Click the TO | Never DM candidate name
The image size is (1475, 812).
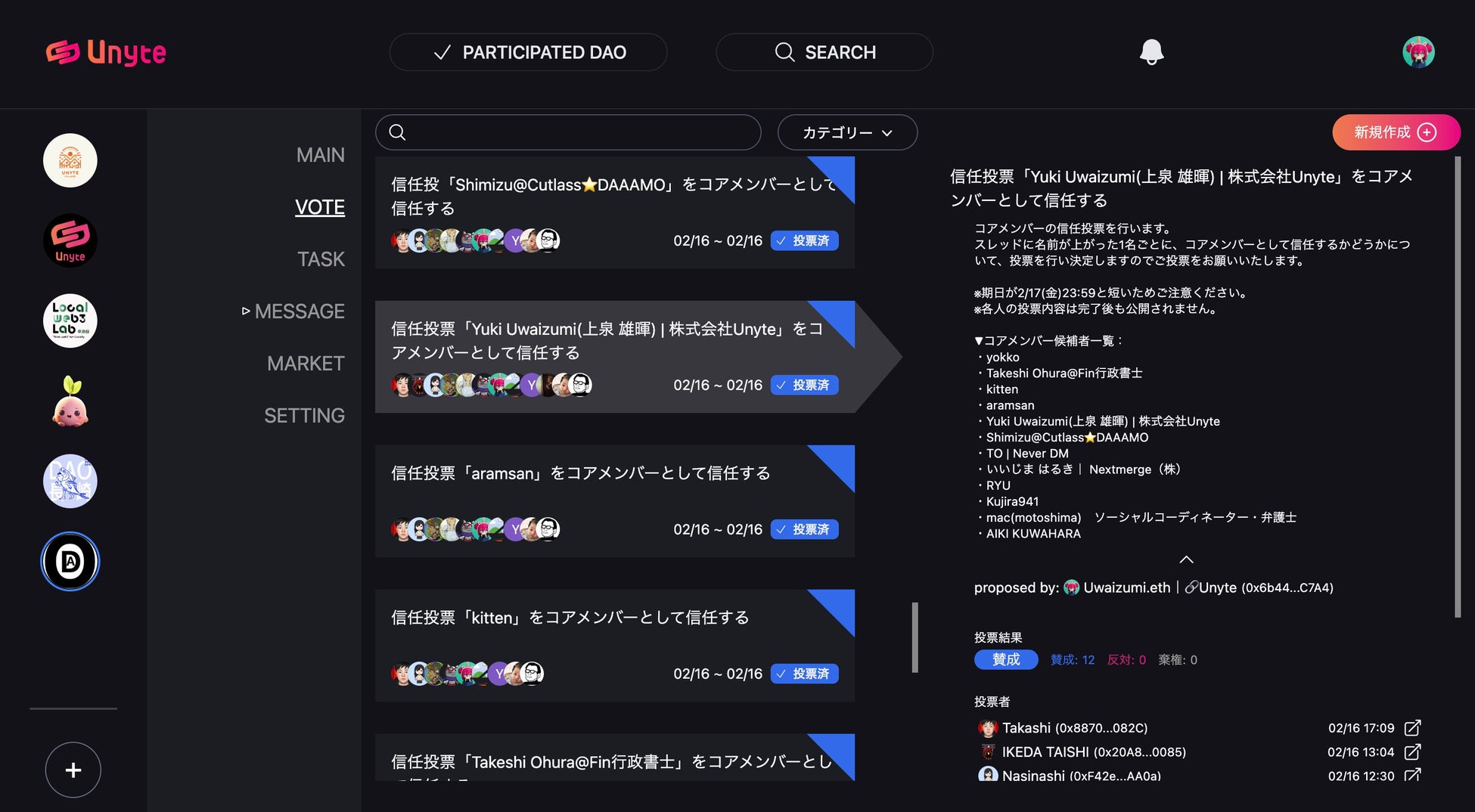click(1027, 454)
